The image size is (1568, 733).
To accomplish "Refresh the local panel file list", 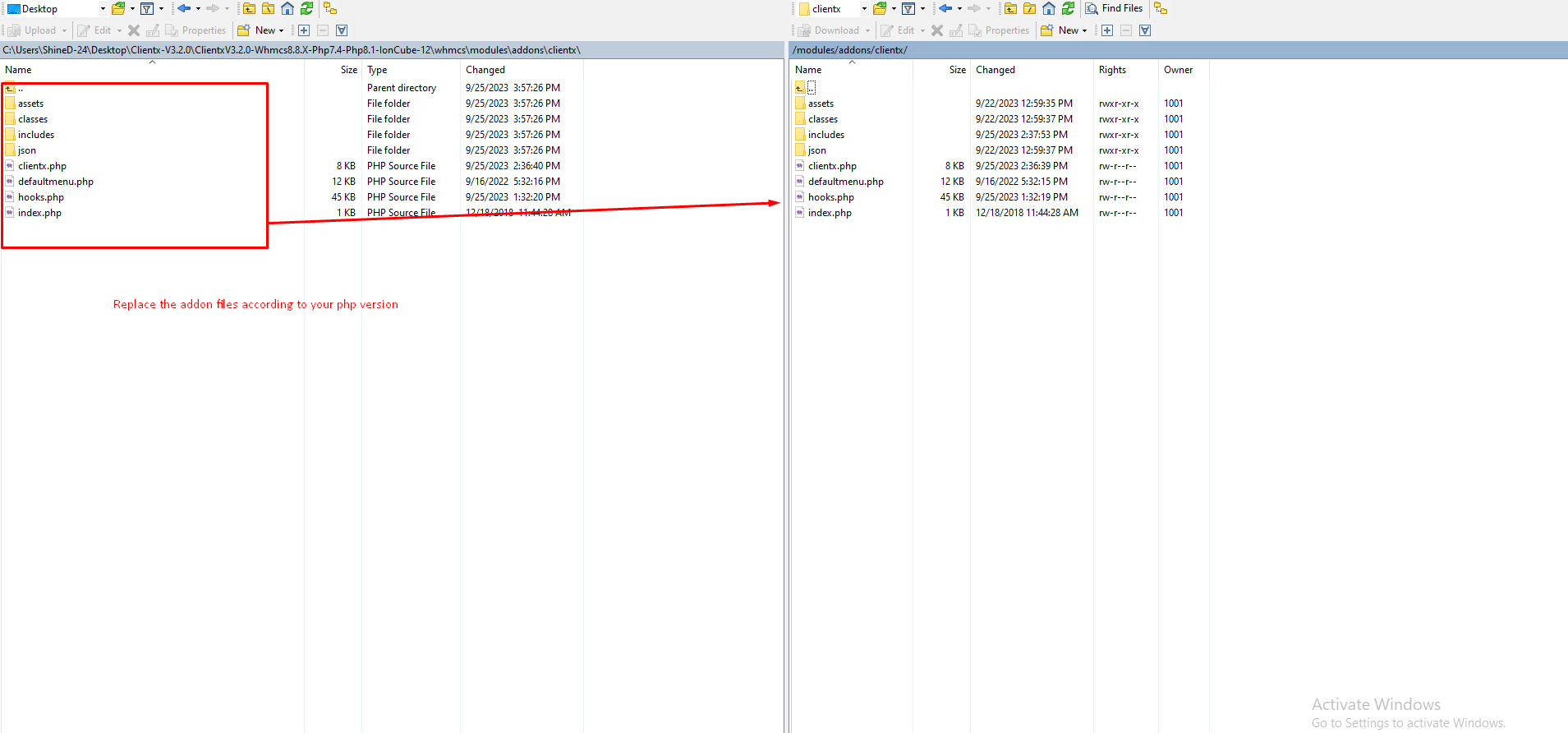I will [306, 9].
